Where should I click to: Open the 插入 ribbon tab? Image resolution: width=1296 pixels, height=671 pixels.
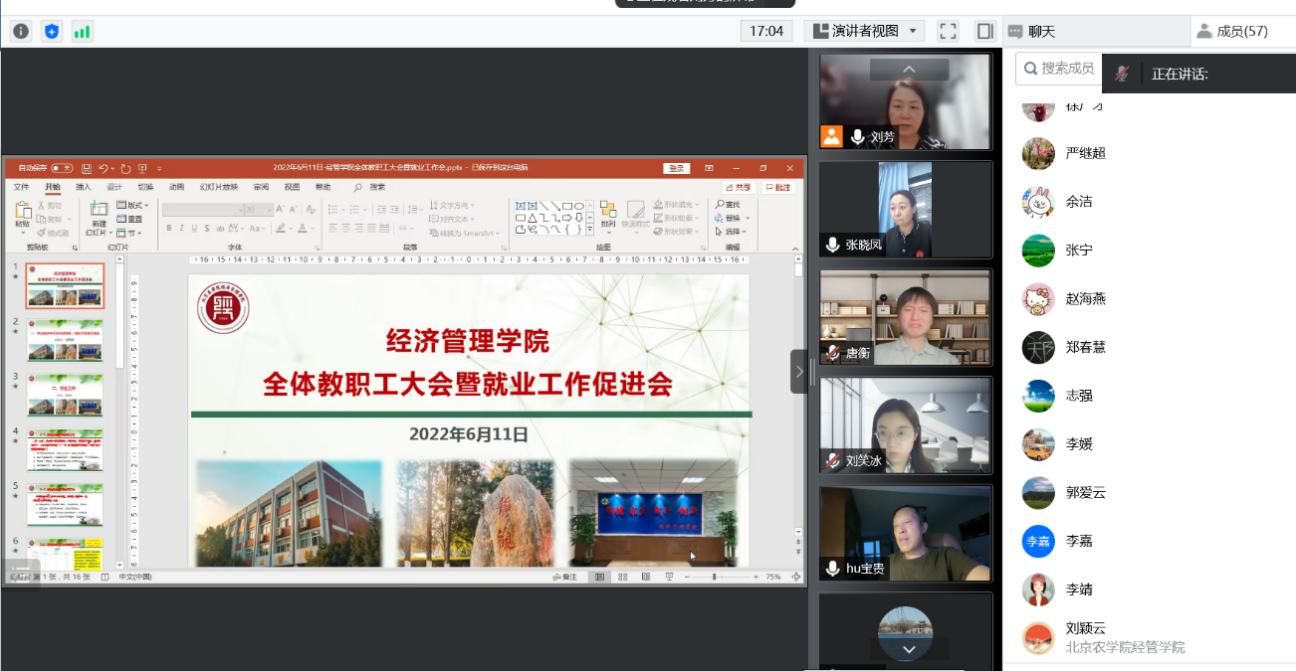tap(84, 187)
